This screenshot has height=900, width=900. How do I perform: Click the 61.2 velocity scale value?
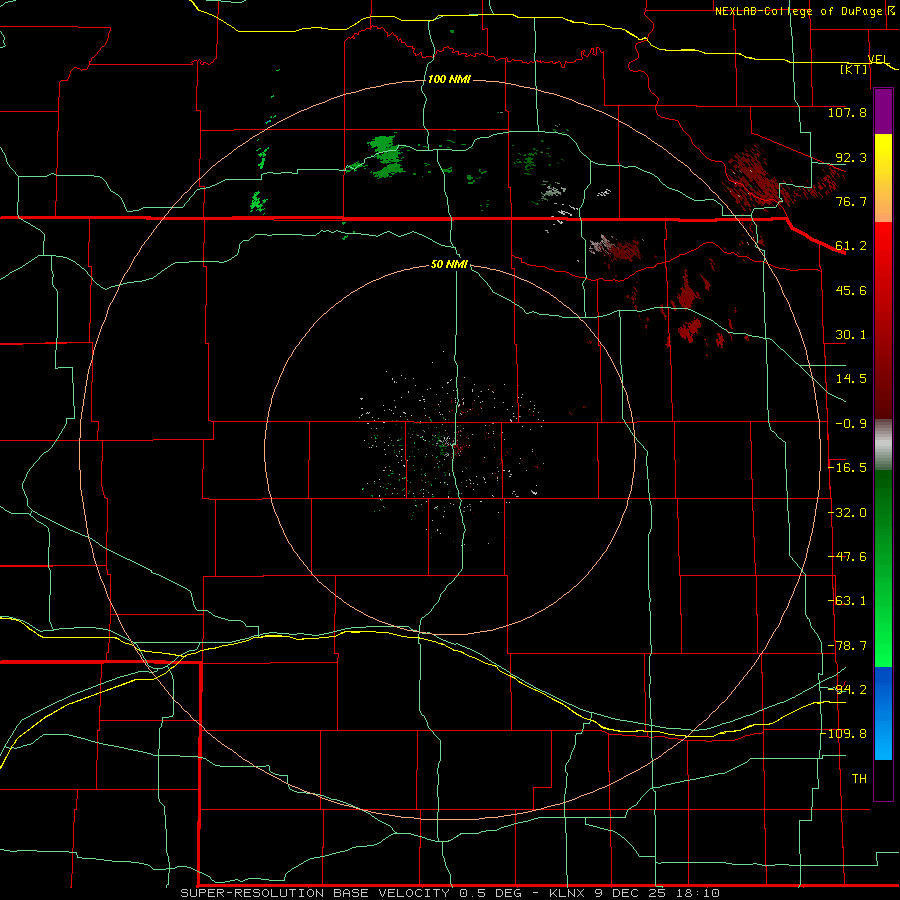coord(851,246)
